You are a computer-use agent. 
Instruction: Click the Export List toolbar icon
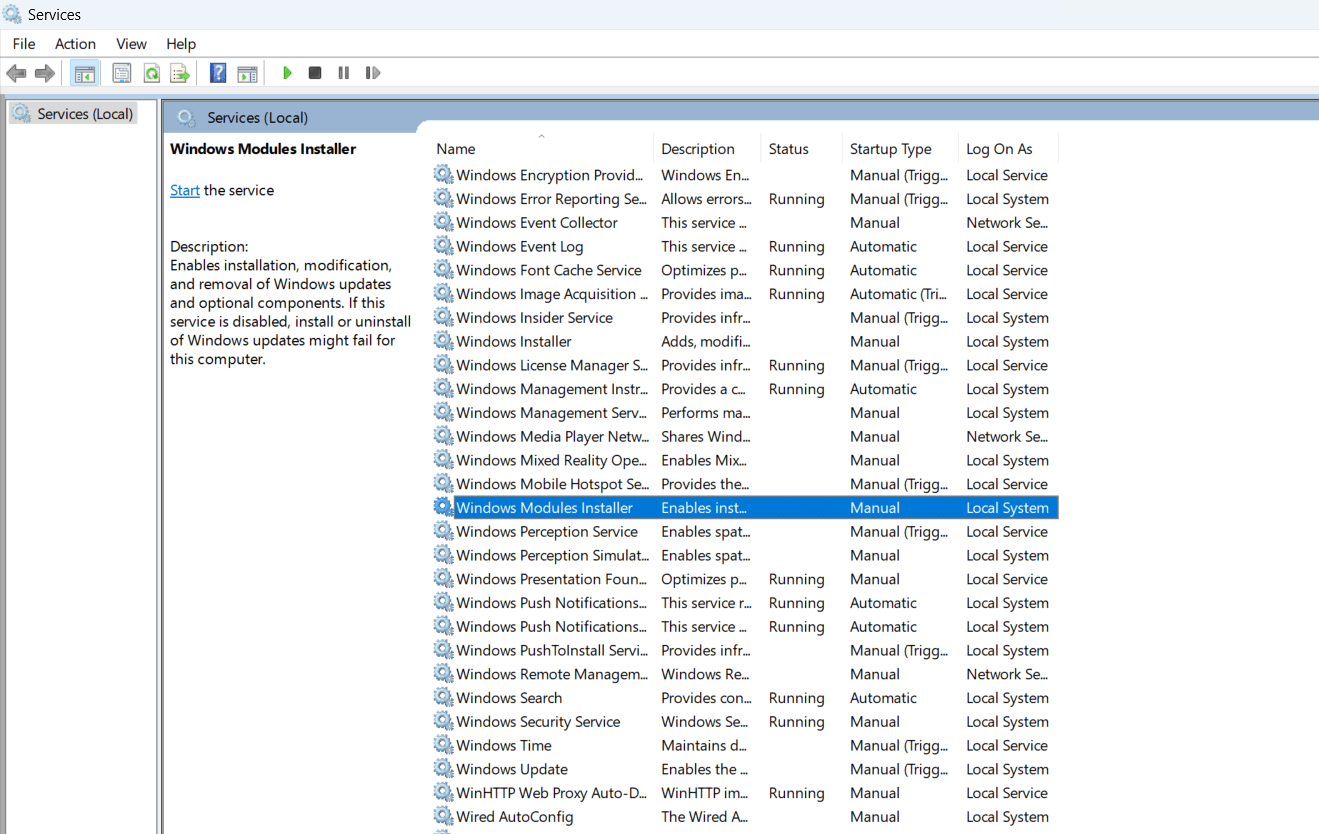[180, 73]
